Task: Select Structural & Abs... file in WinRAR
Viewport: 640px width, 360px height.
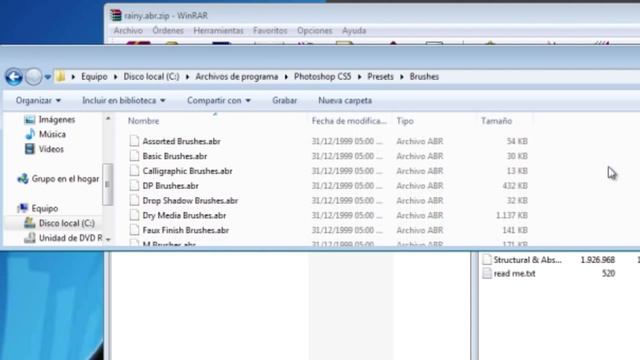Action: point(527,260)
